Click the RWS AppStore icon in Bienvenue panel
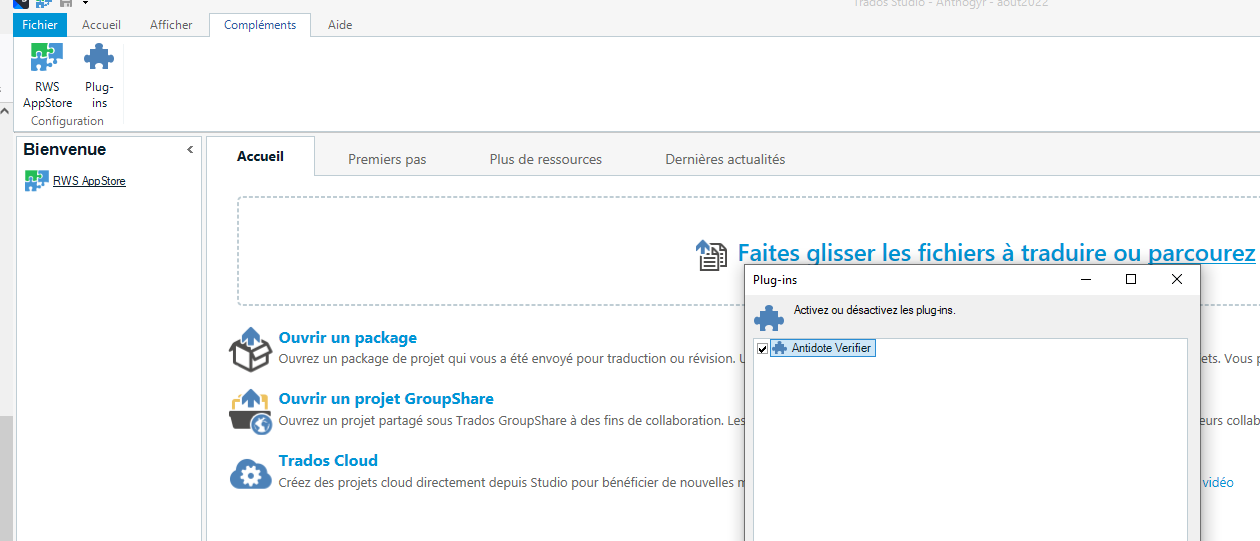 click(x=36, y=181)
